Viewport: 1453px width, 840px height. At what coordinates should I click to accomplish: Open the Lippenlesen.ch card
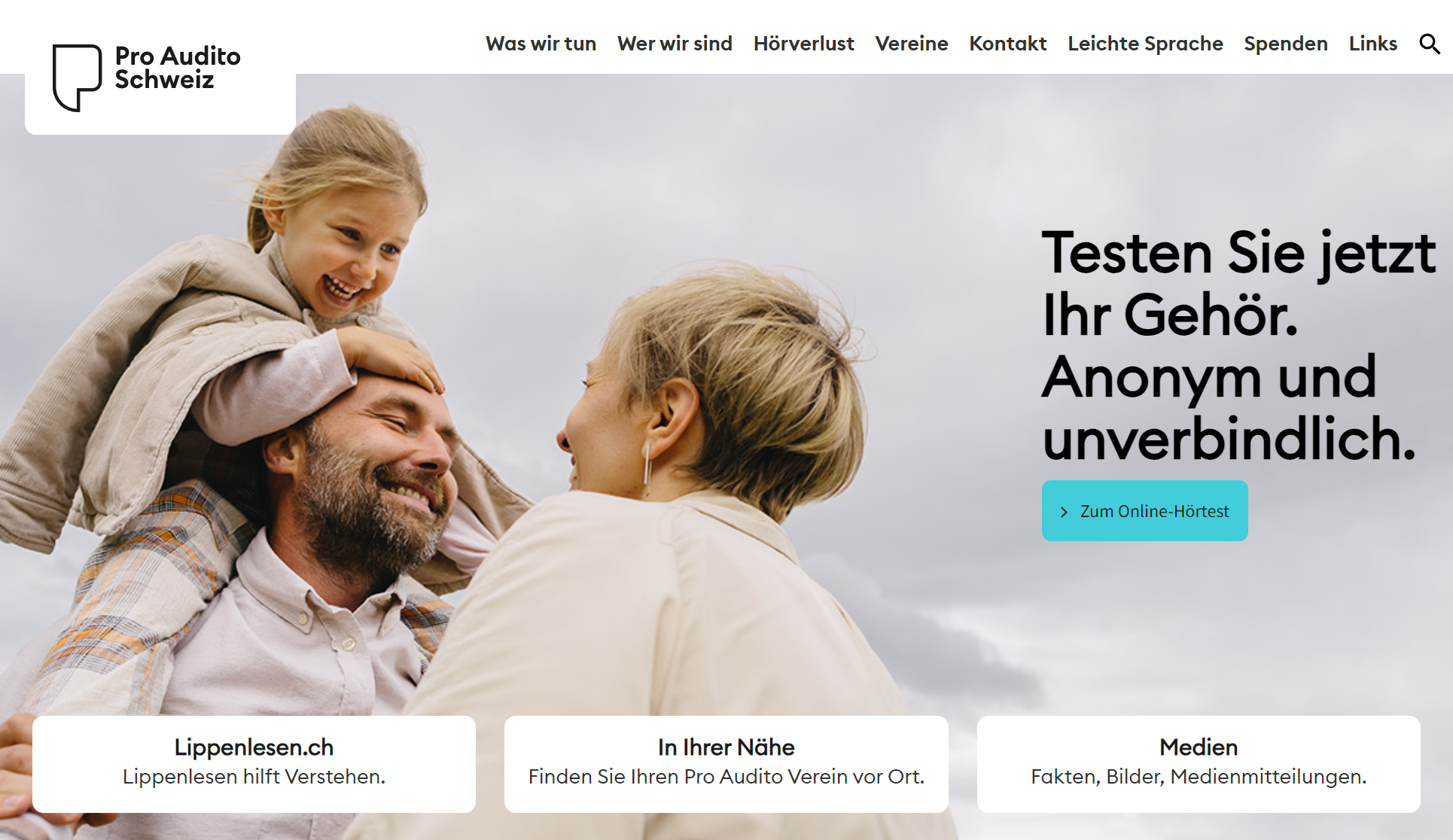point(254,763)
